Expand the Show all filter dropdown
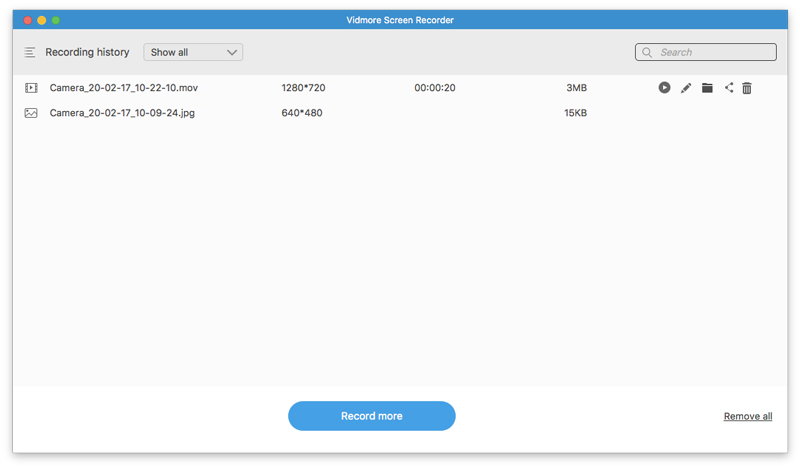800x468 pixels. 193,52
